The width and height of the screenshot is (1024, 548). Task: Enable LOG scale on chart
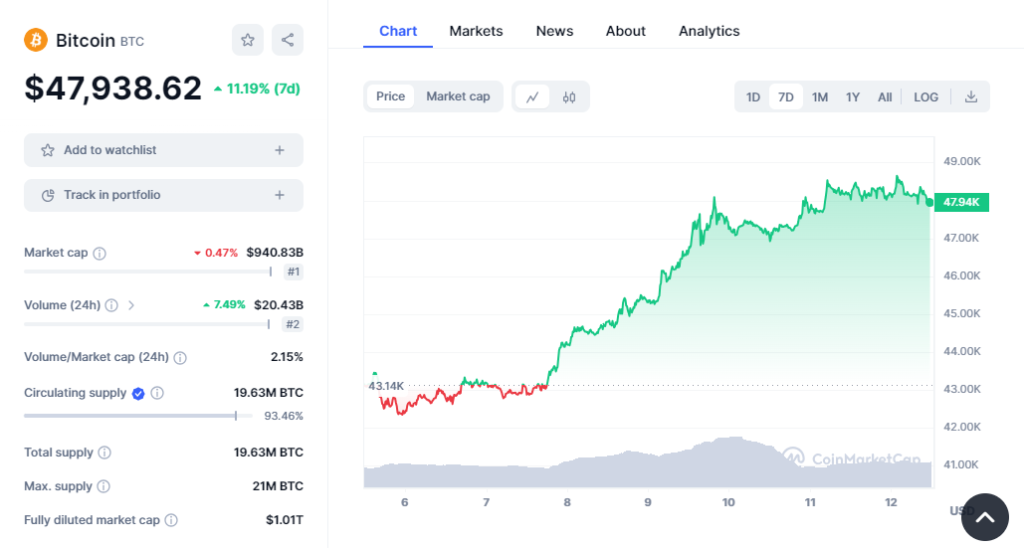click(925, 97)
